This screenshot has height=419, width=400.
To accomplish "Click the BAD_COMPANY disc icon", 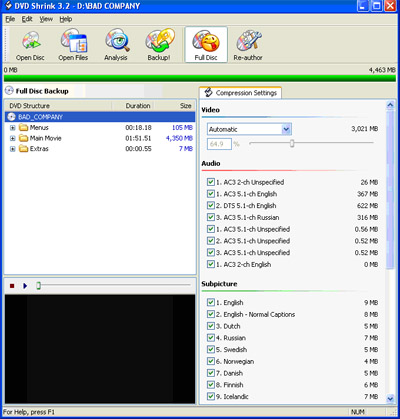I will coord(12,117).
